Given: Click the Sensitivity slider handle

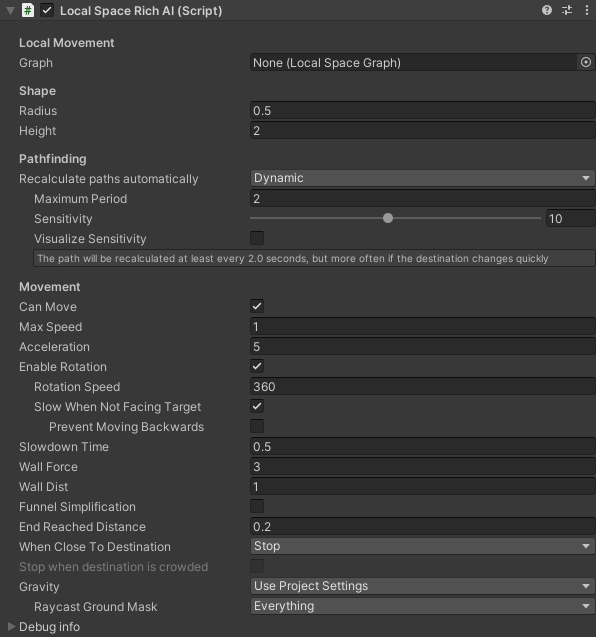Looking at the screenshot, I should (x=388, y=218).
